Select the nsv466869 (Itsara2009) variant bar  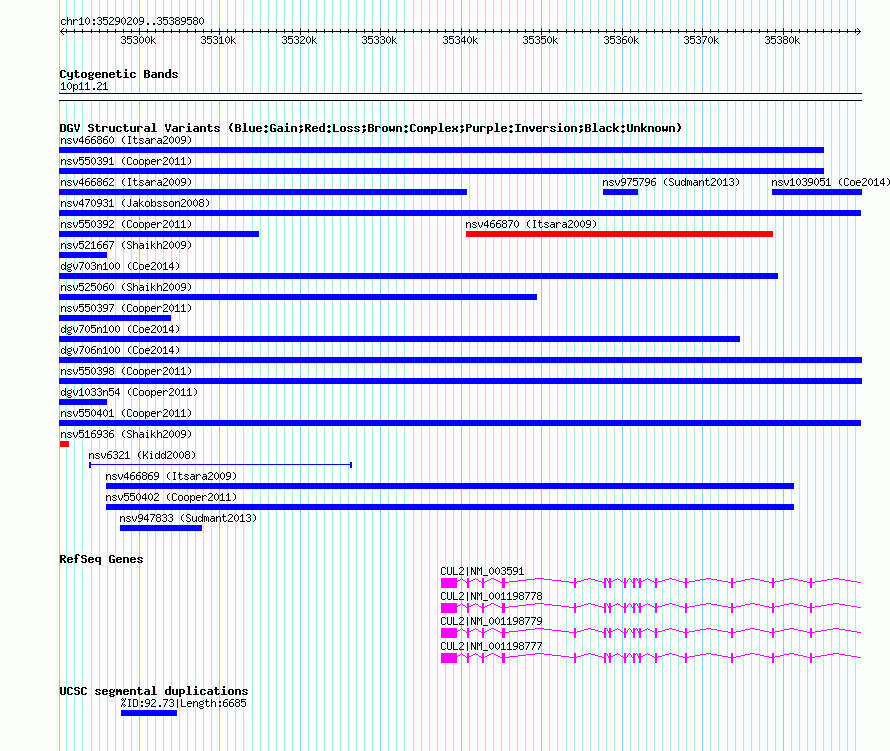click(x=450, y=486)
